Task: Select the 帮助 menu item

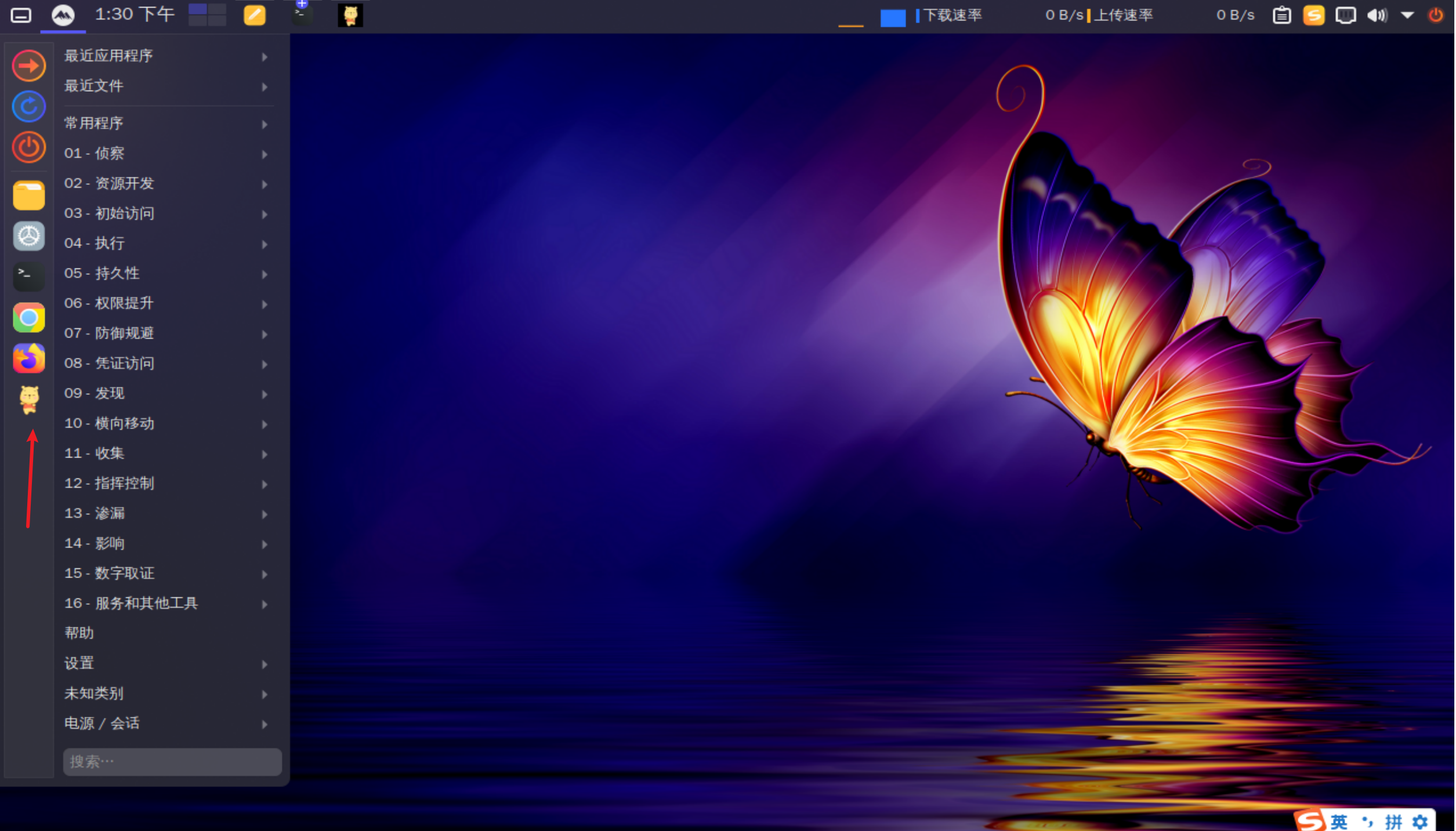Action: (x=79, y=633)
